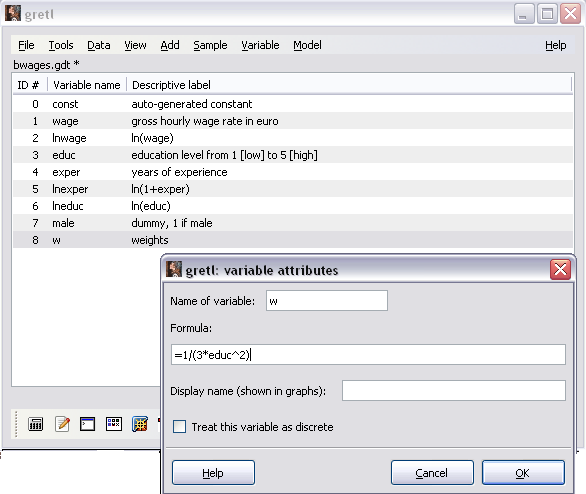Click 'gross hourly wage rate in euro' label

coord(205,121)
